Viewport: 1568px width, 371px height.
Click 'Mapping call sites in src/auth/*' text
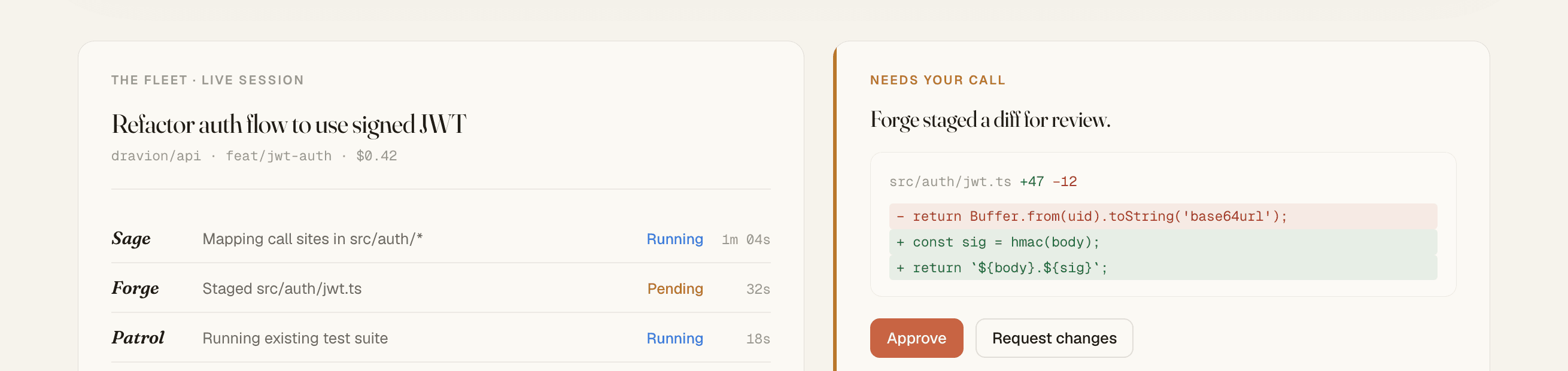click(x=312, y=239)
